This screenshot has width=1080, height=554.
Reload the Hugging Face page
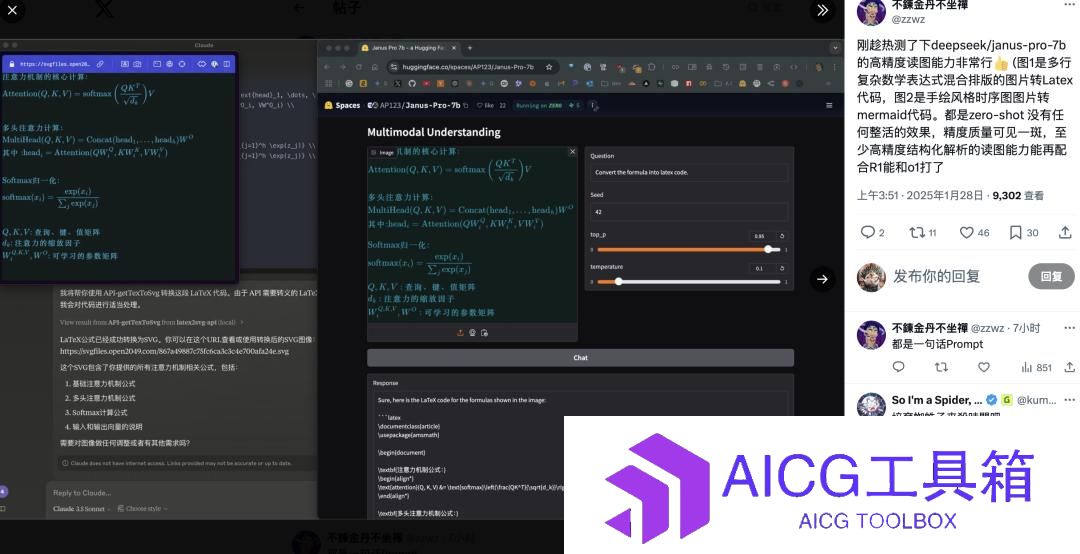pos(358,67)
